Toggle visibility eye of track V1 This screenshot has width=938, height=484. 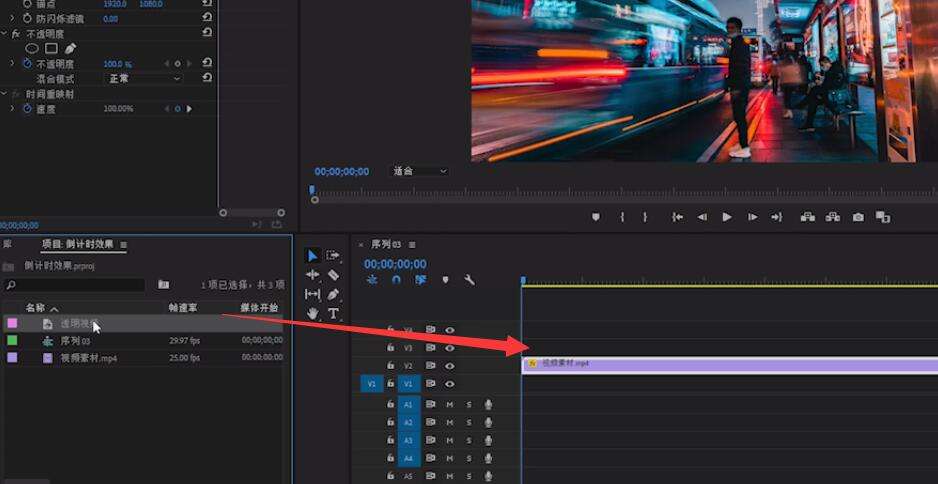pos(449,383)
